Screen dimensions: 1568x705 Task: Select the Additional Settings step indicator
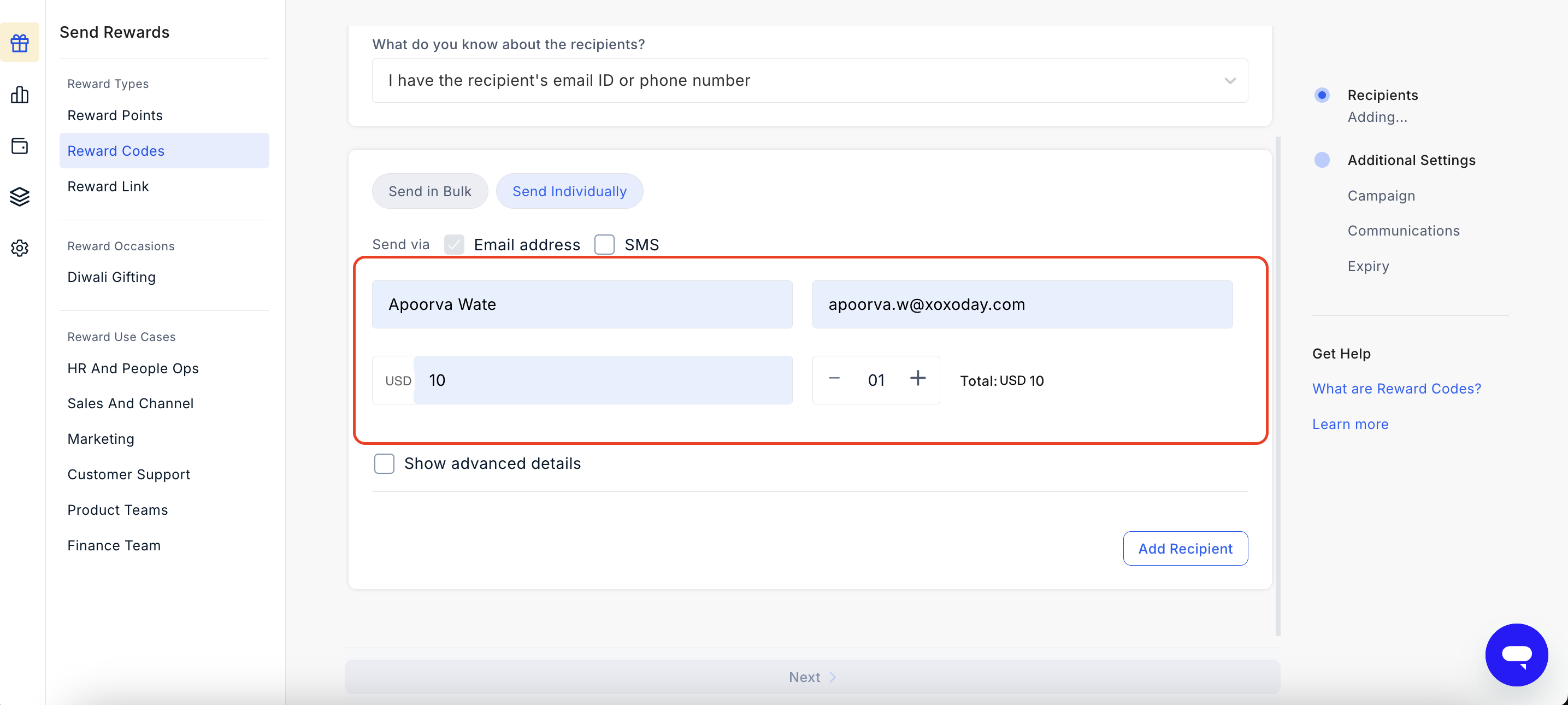click(x=1322, y=160)
